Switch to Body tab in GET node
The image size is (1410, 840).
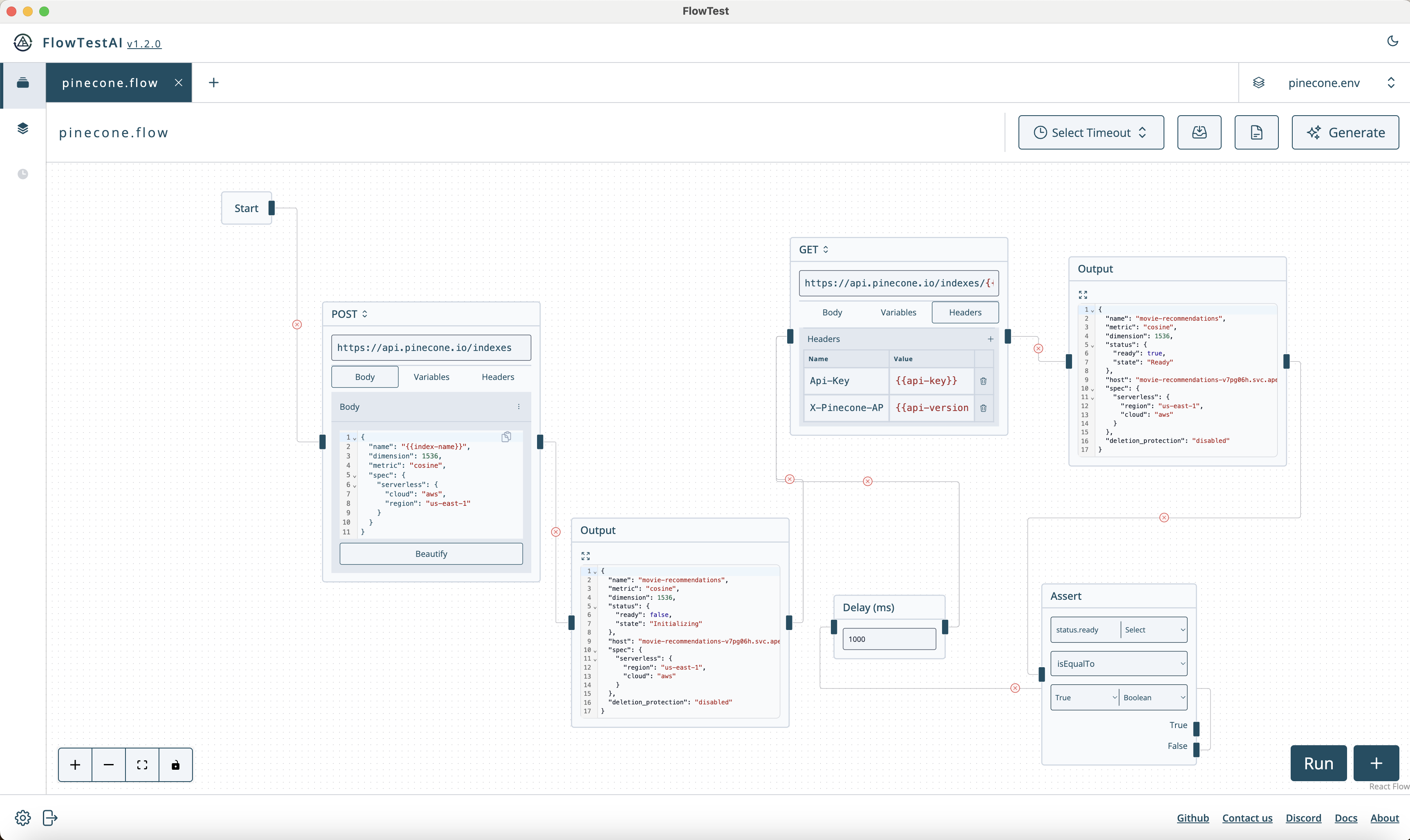(832, 313)
